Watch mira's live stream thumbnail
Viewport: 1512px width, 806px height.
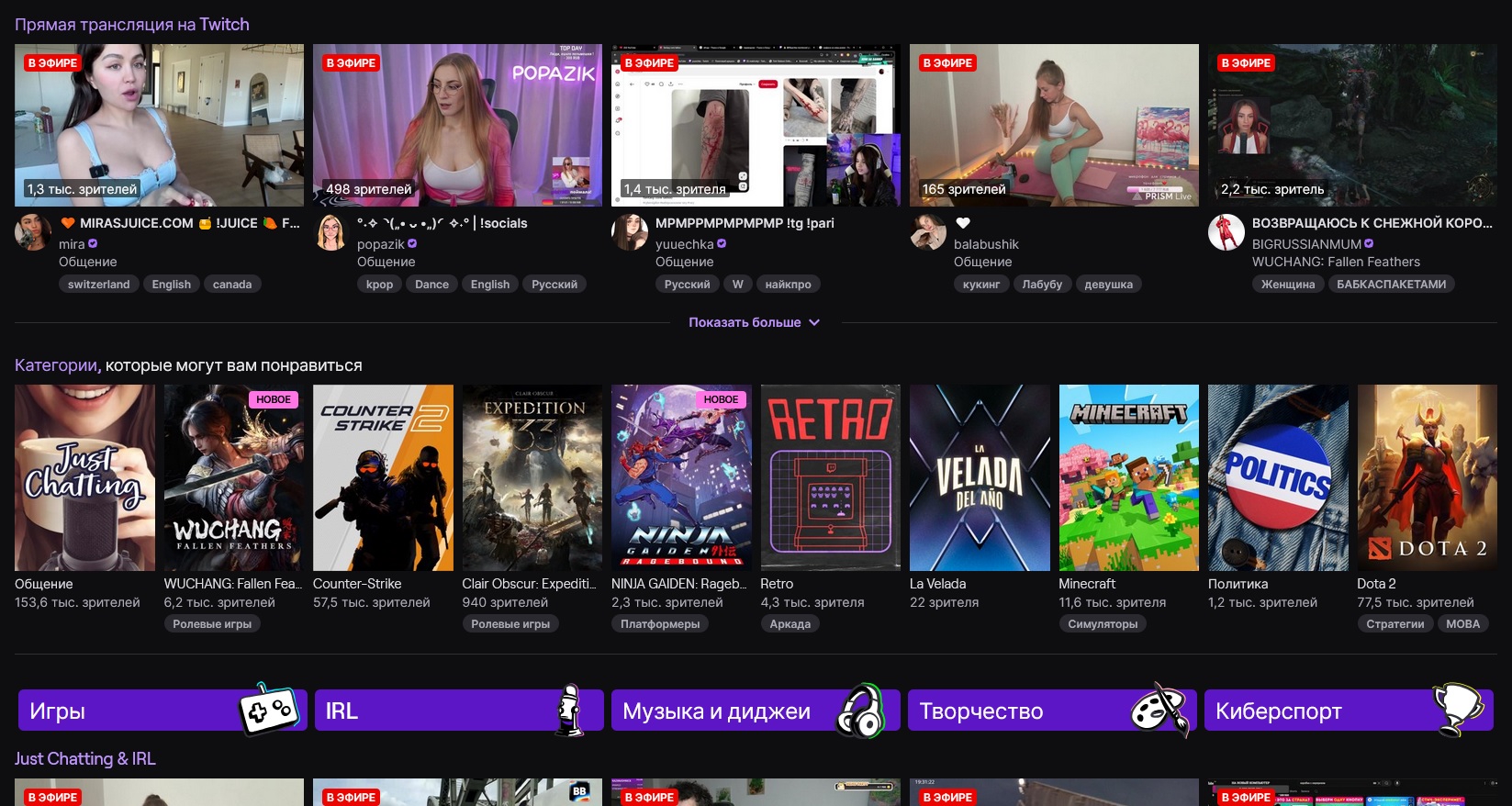coord(159,125)
